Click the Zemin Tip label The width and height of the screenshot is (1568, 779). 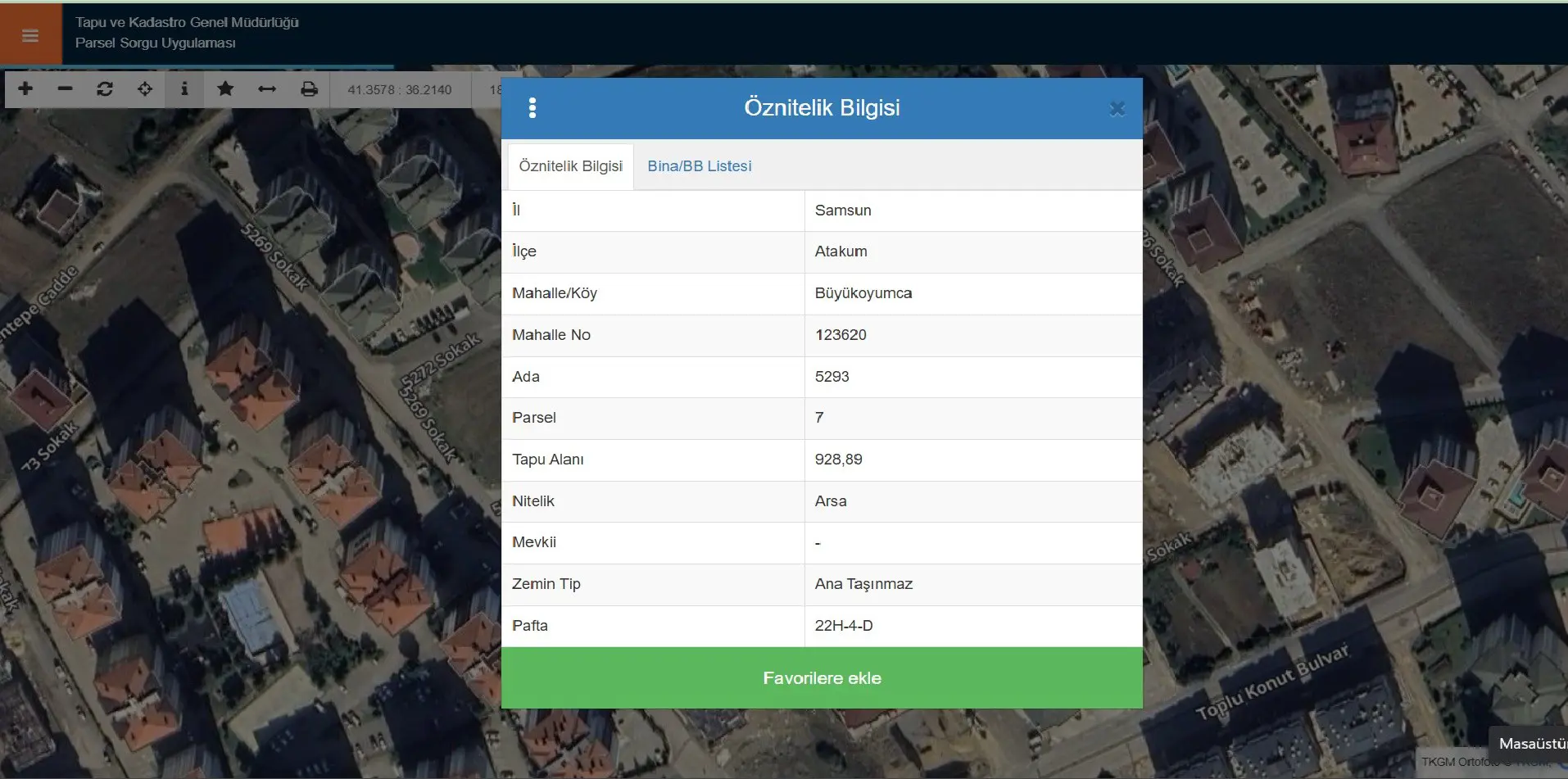click(546, 584)
